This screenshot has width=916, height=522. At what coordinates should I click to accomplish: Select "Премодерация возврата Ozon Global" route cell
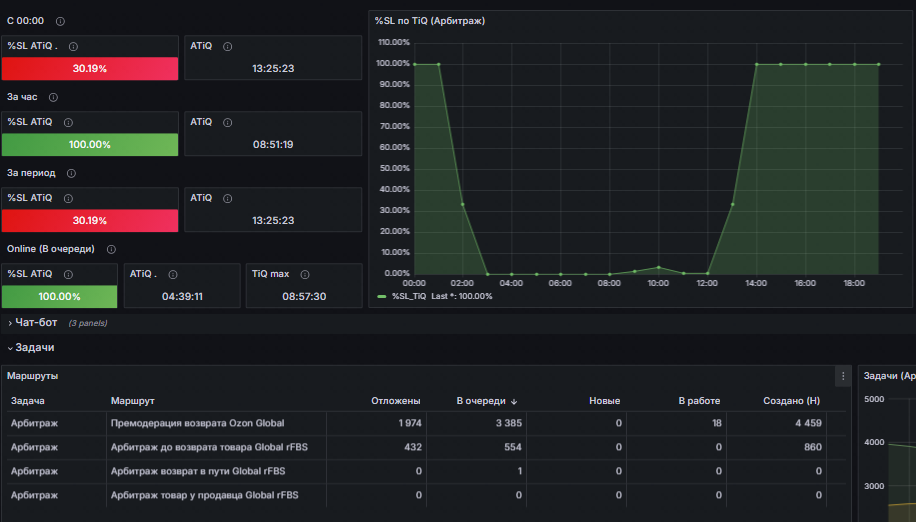[197, 423]
